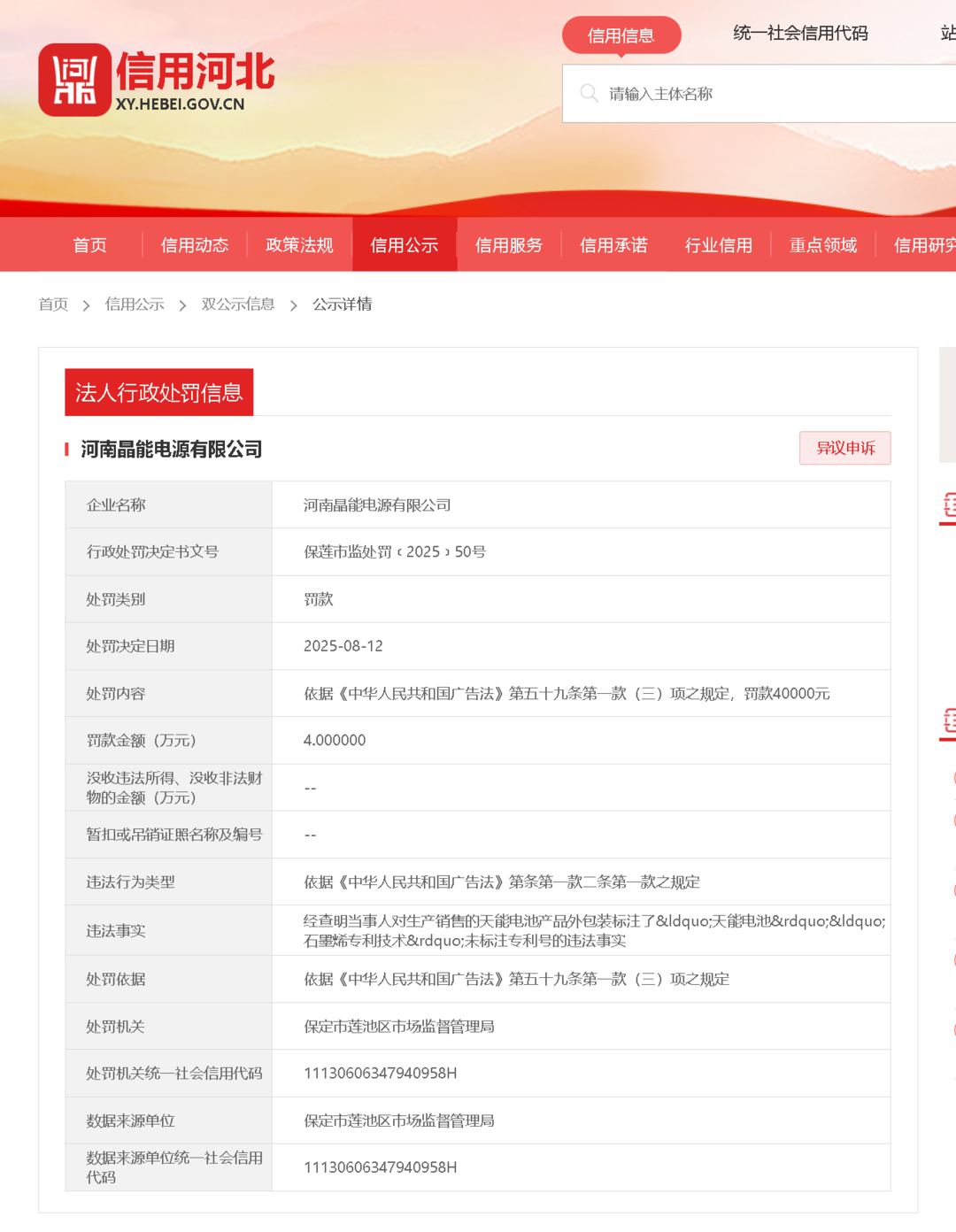956x1232 pixels.
Task: Click the date value 2025-08-12
Action: [343, 646]
